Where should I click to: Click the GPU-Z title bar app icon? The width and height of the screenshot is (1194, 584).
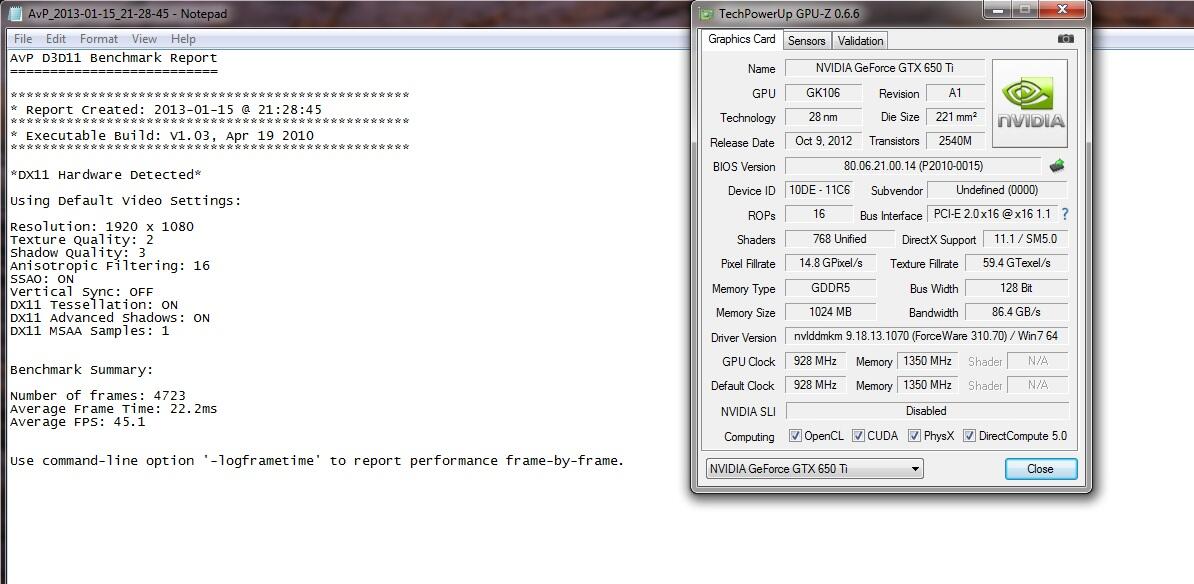[707, 14]
